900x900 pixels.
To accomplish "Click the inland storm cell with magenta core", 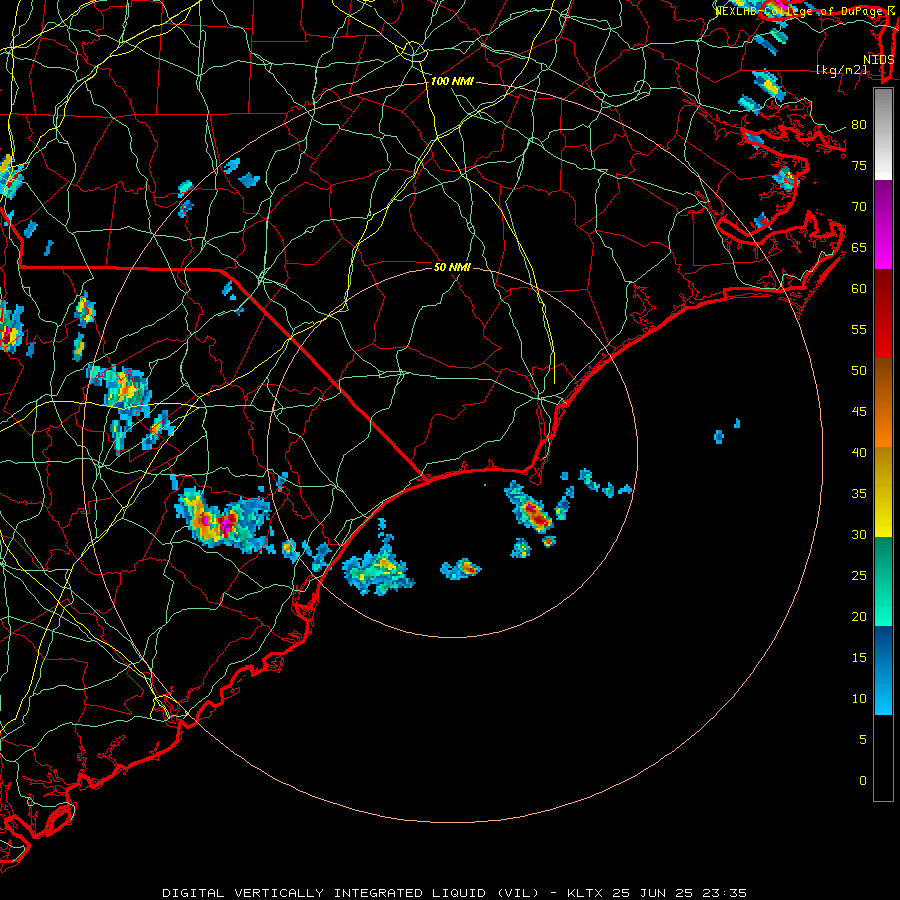I will pyautogui.click(x=225, y=521).
